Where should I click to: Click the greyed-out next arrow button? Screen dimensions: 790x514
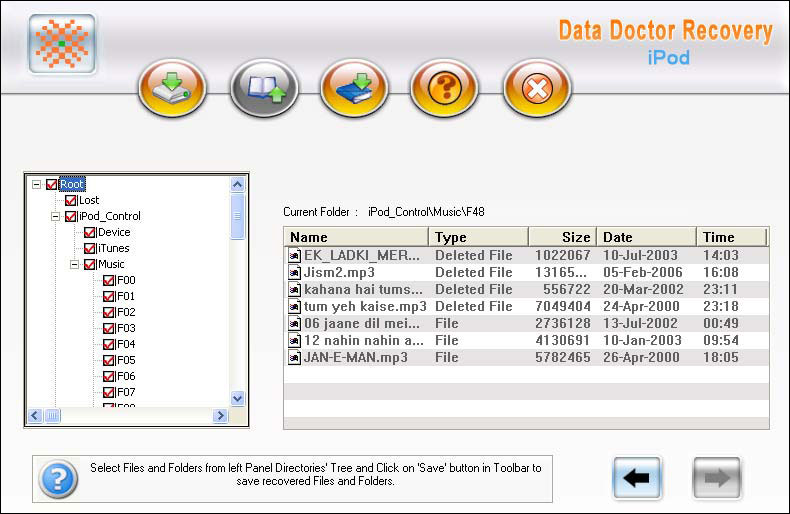(x=717, y=477)
